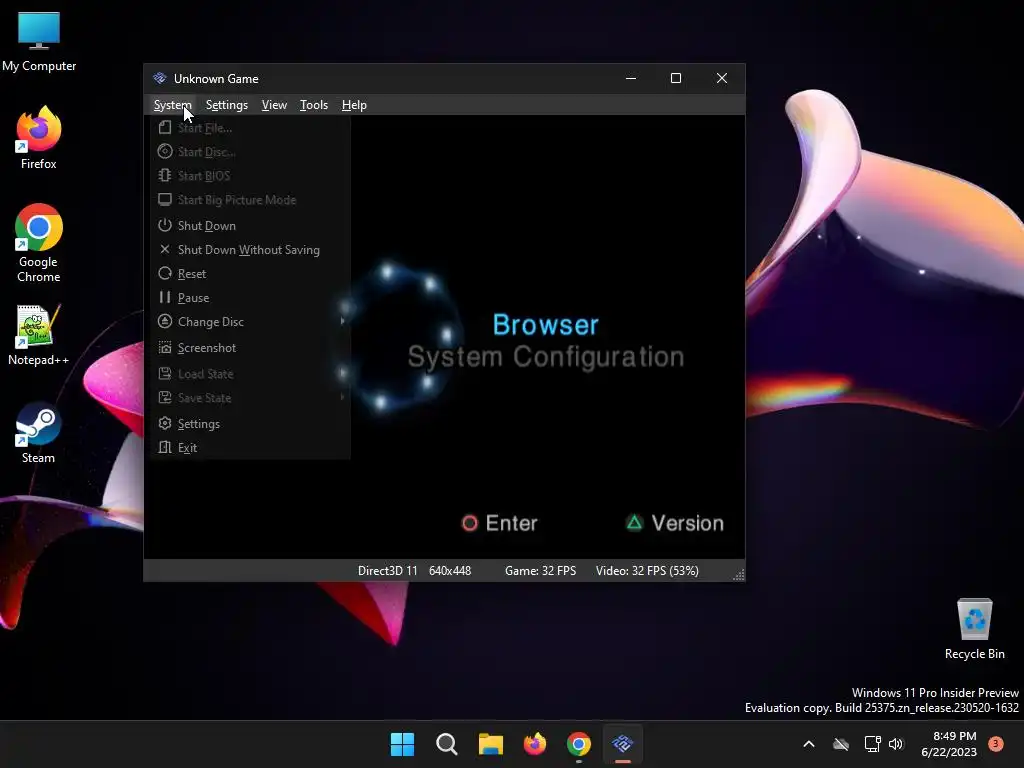Viewport: 1024px width, 768px height.
Task: Click the window resize grip corner
Action: point(739,575)
